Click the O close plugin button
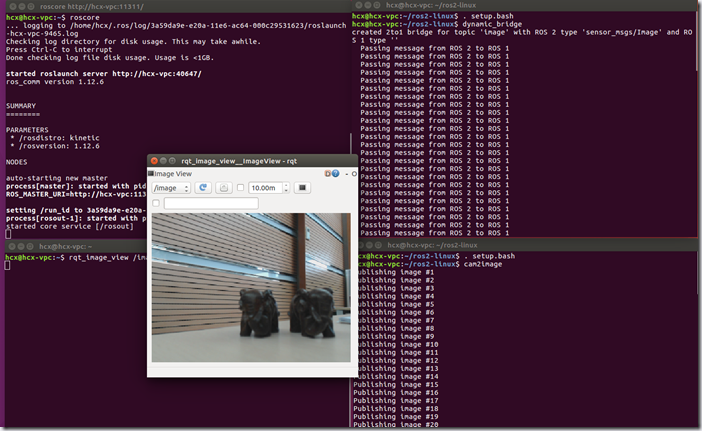Image resolution: width=702 pixels, height=431 pixels. click(x=354, y=174)
